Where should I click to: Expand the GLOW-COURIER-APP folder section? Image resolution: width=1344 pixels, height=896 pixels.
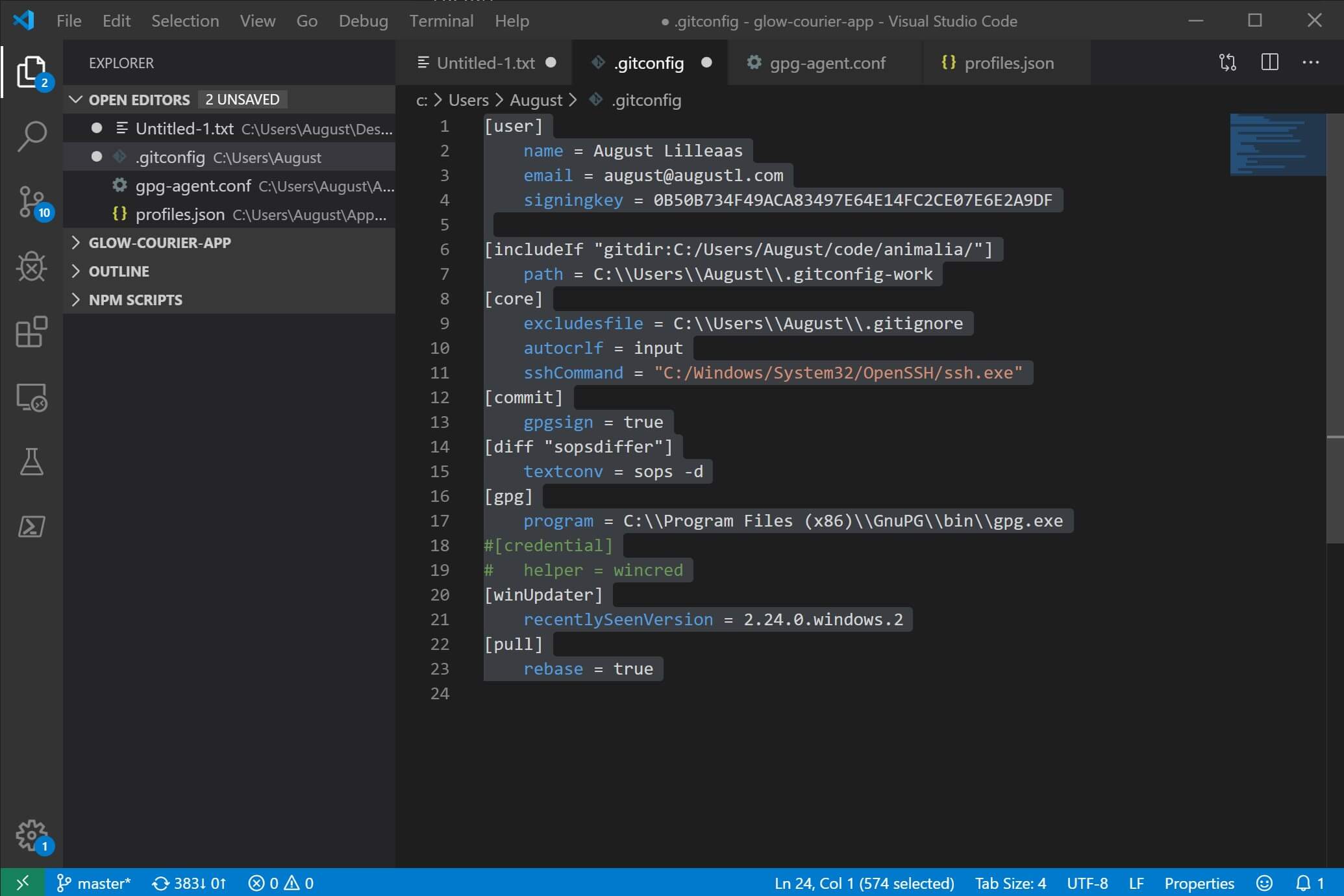point(230,242)
